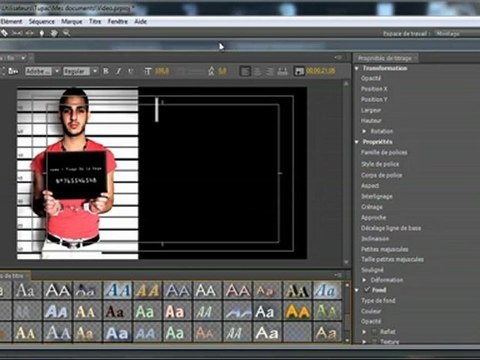The width and height of the screenshot is (480, 360).
Task: Click the canvas scrollbar down arrow
Action: pos(346,262)
